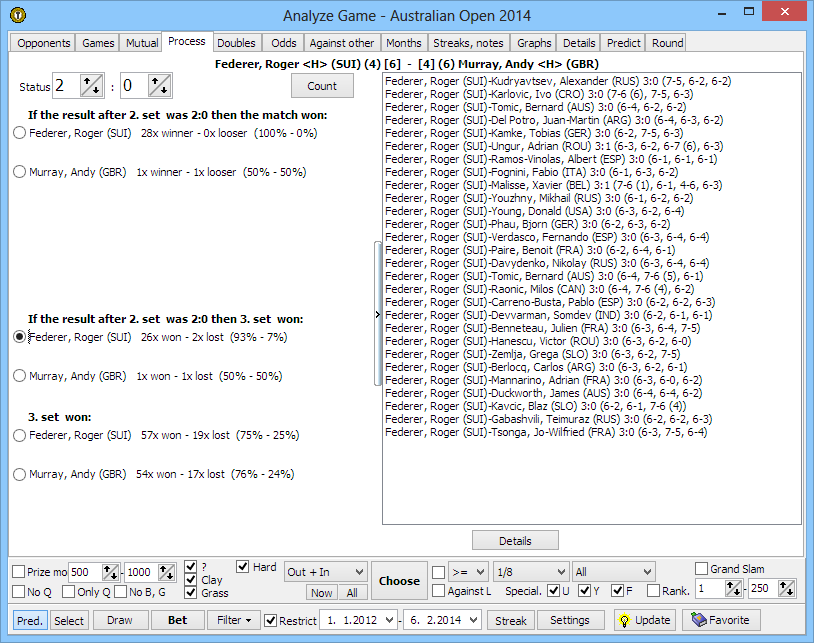Click the Bet button
Viewport: 814px width, 643px height.
pyautogui.click(x=178, y=620)
